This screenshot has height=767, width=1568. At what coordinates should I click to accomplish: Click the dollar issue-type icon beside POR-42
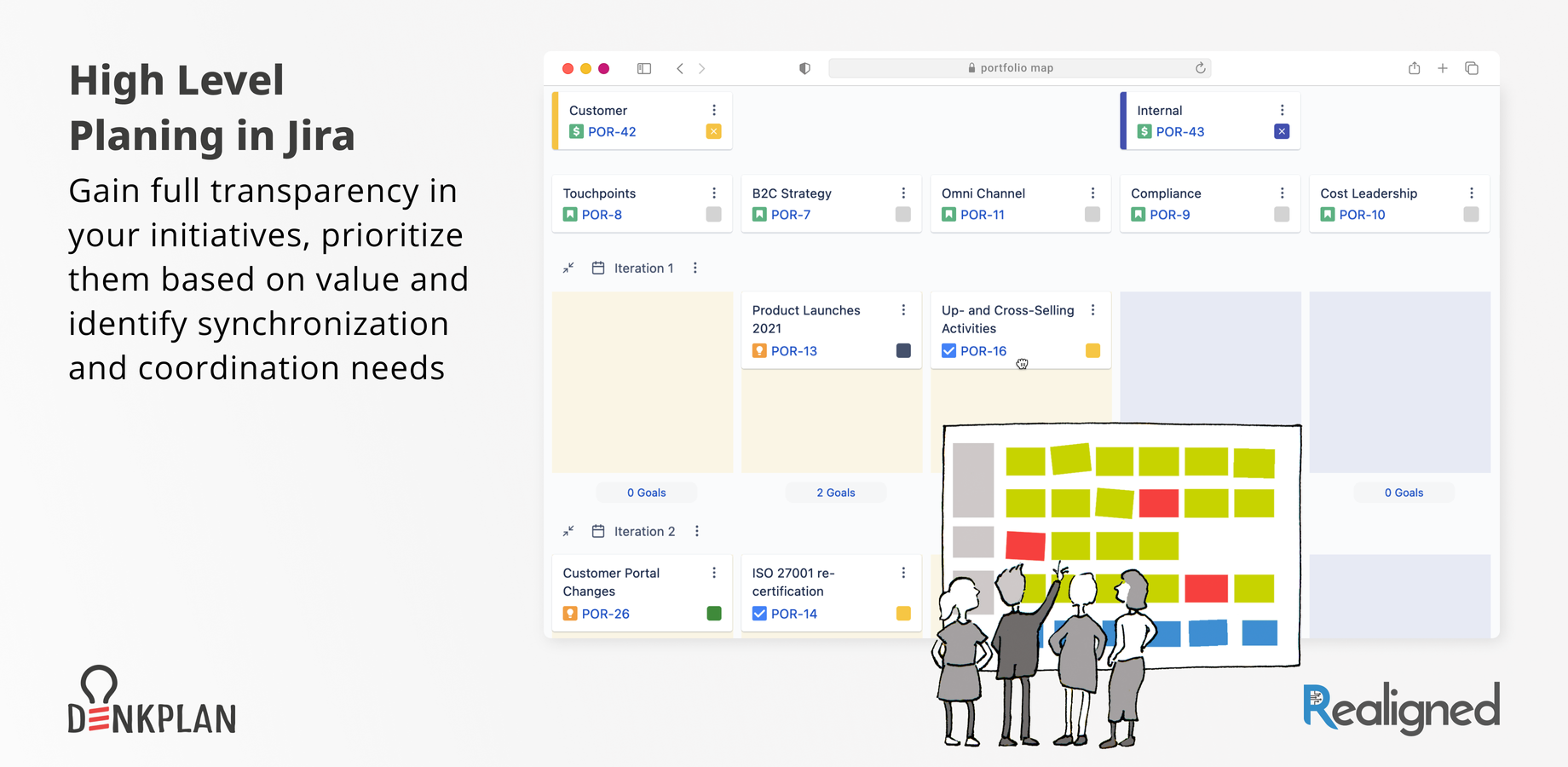[x=576, y=131]
